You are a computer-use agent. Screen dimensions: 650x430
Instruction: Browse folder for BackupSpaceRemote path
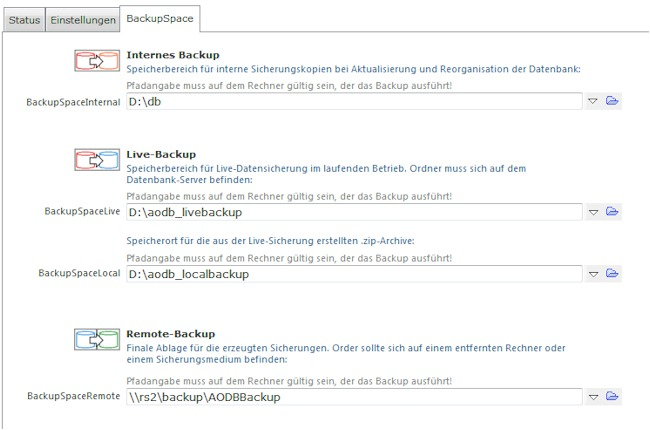click(612, 396)
